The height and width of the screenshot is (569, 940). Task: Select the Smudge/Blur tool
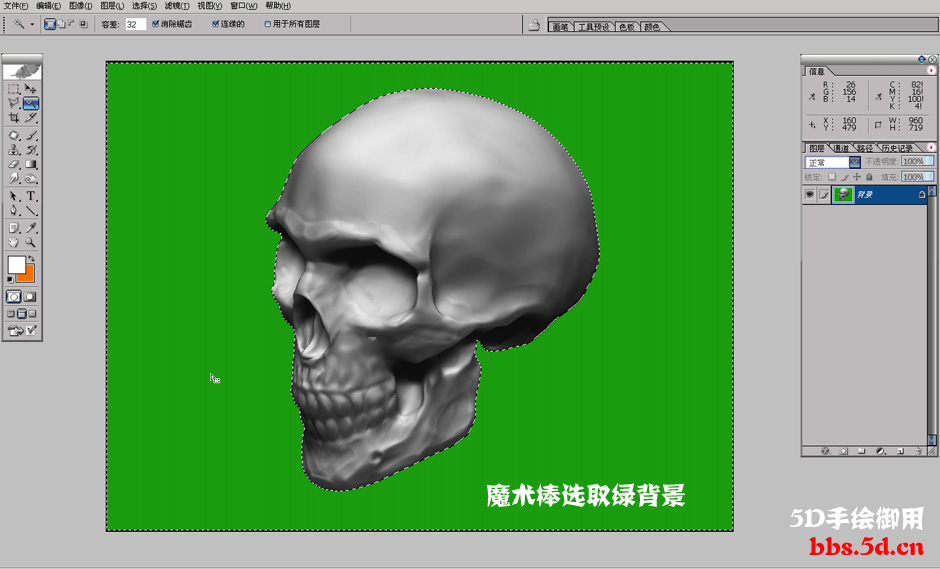pyautogui.click(x=14, y=179)
